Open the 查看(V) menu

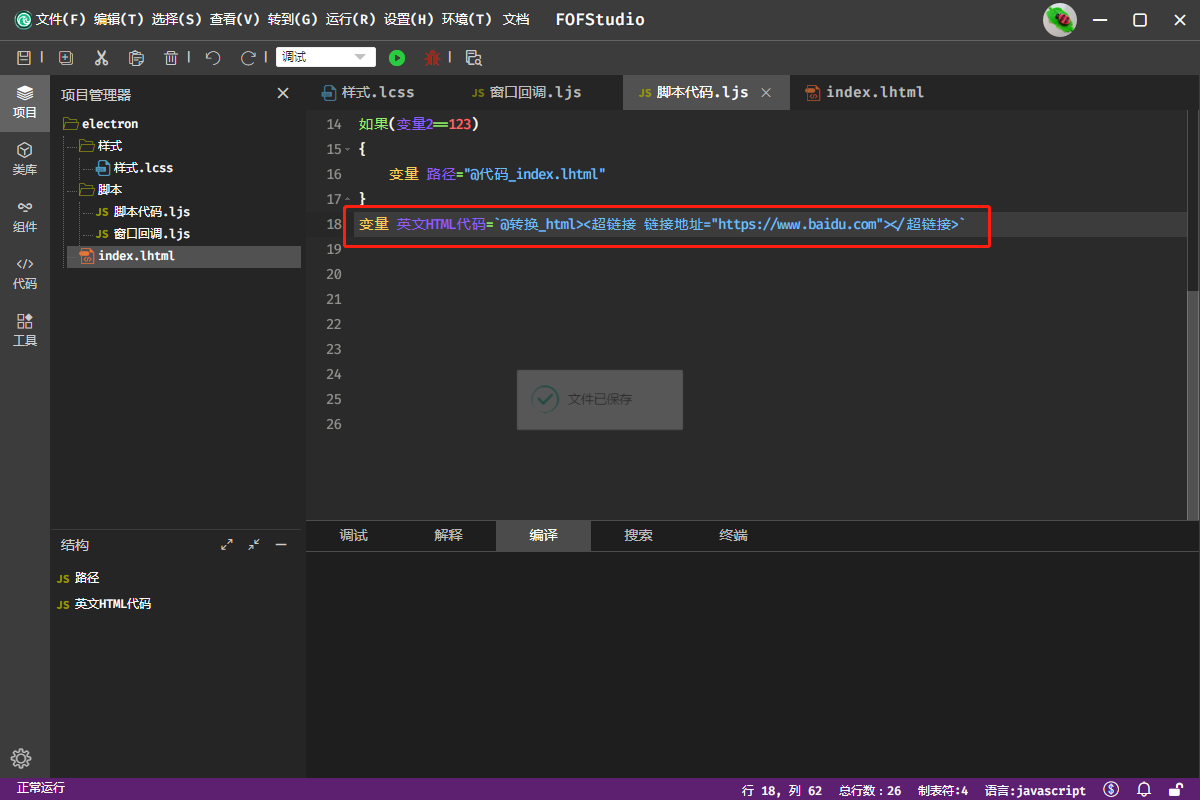click(x=235, y=20)
